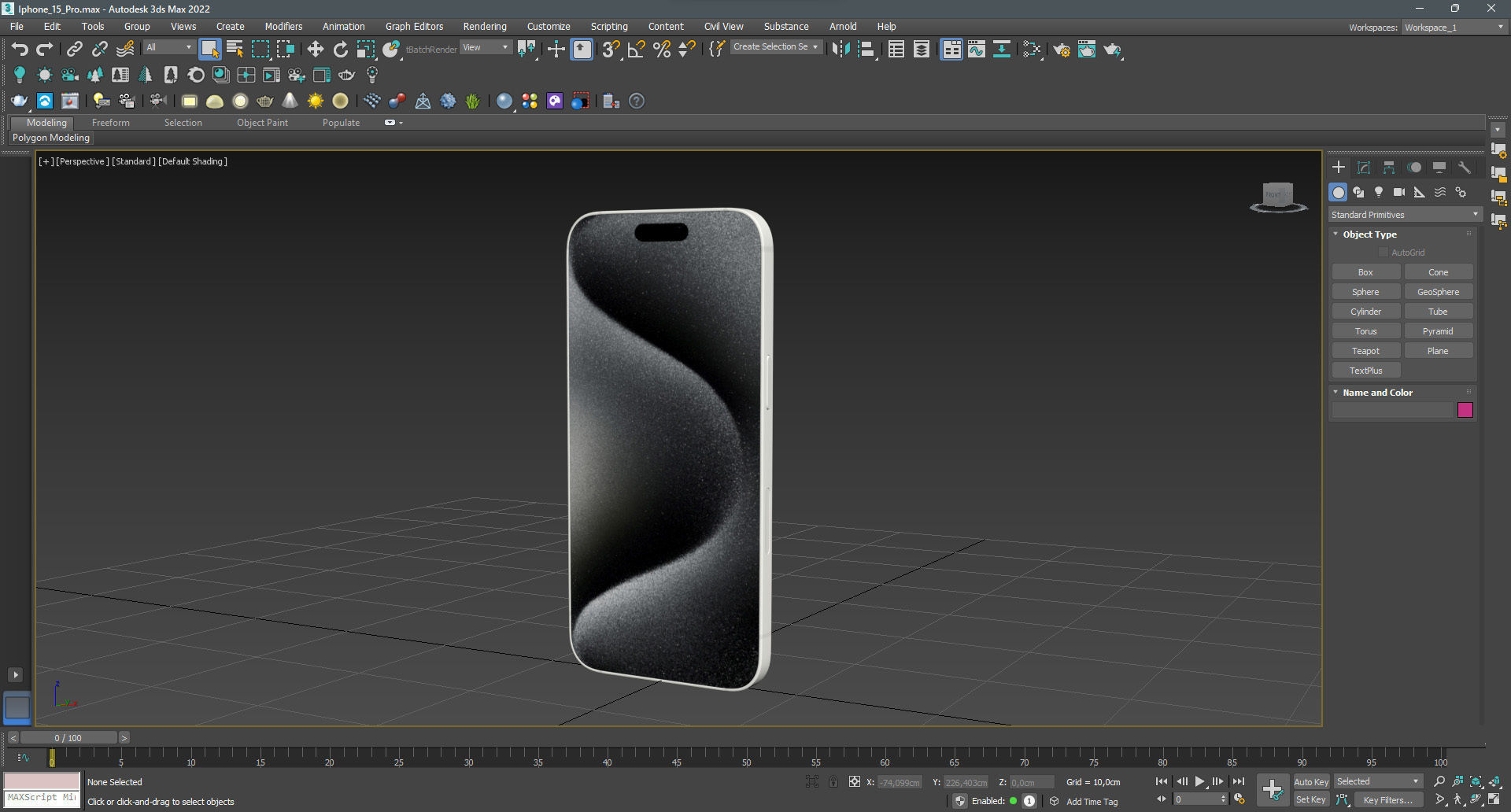Click the Mirror tool icon

[840, 49]
